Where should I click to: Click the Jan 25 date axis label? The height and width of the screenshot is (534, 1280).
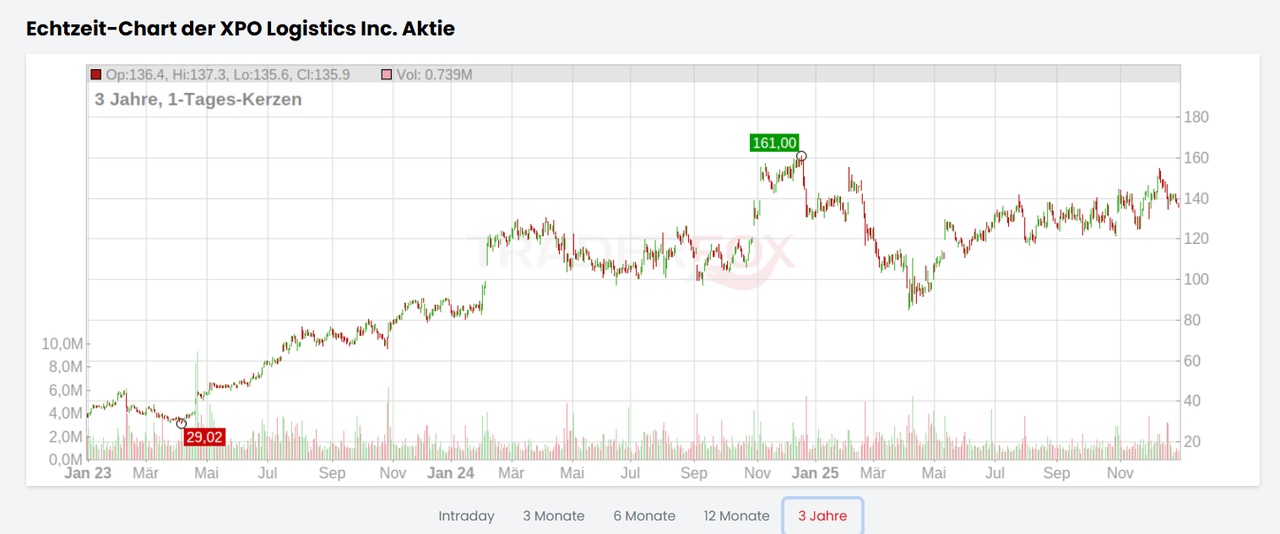point(817,473)
